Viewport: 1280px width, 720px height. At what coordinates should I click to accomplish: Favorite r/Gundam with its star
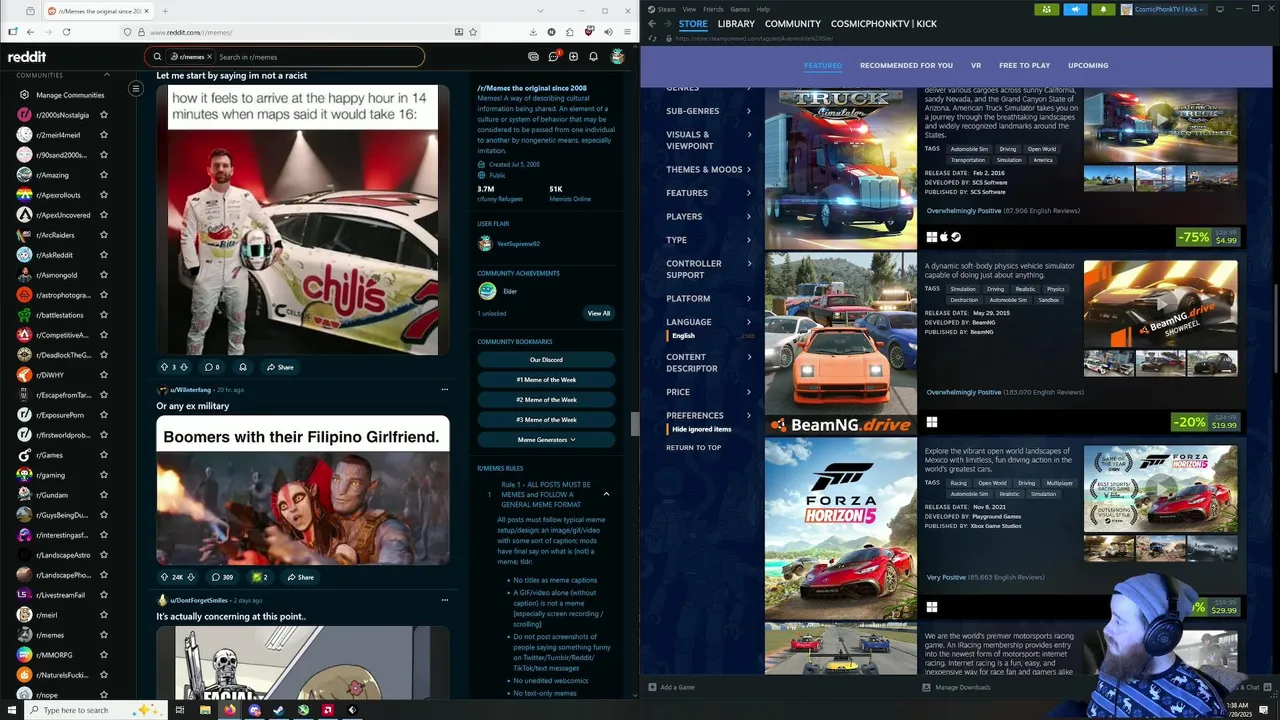pyautogui.click(x=104, y=495)
